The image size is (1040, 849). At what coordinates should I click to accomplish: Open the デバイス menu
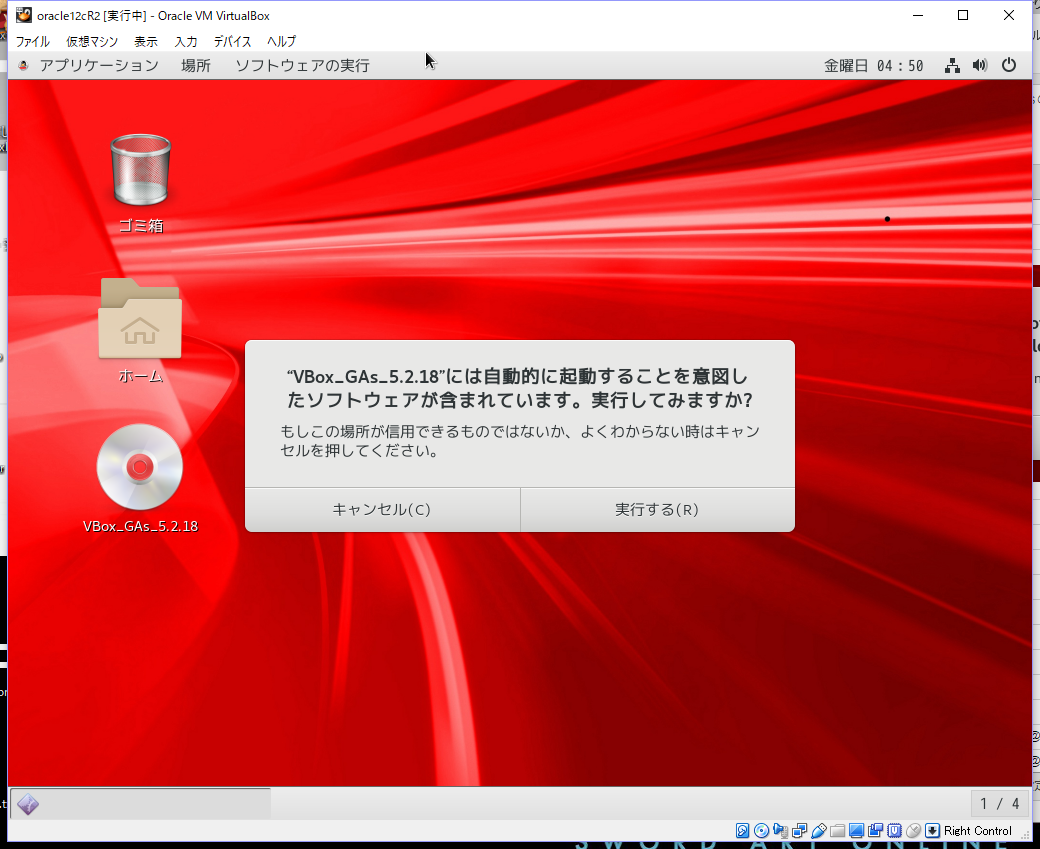[x=232, y=41]
